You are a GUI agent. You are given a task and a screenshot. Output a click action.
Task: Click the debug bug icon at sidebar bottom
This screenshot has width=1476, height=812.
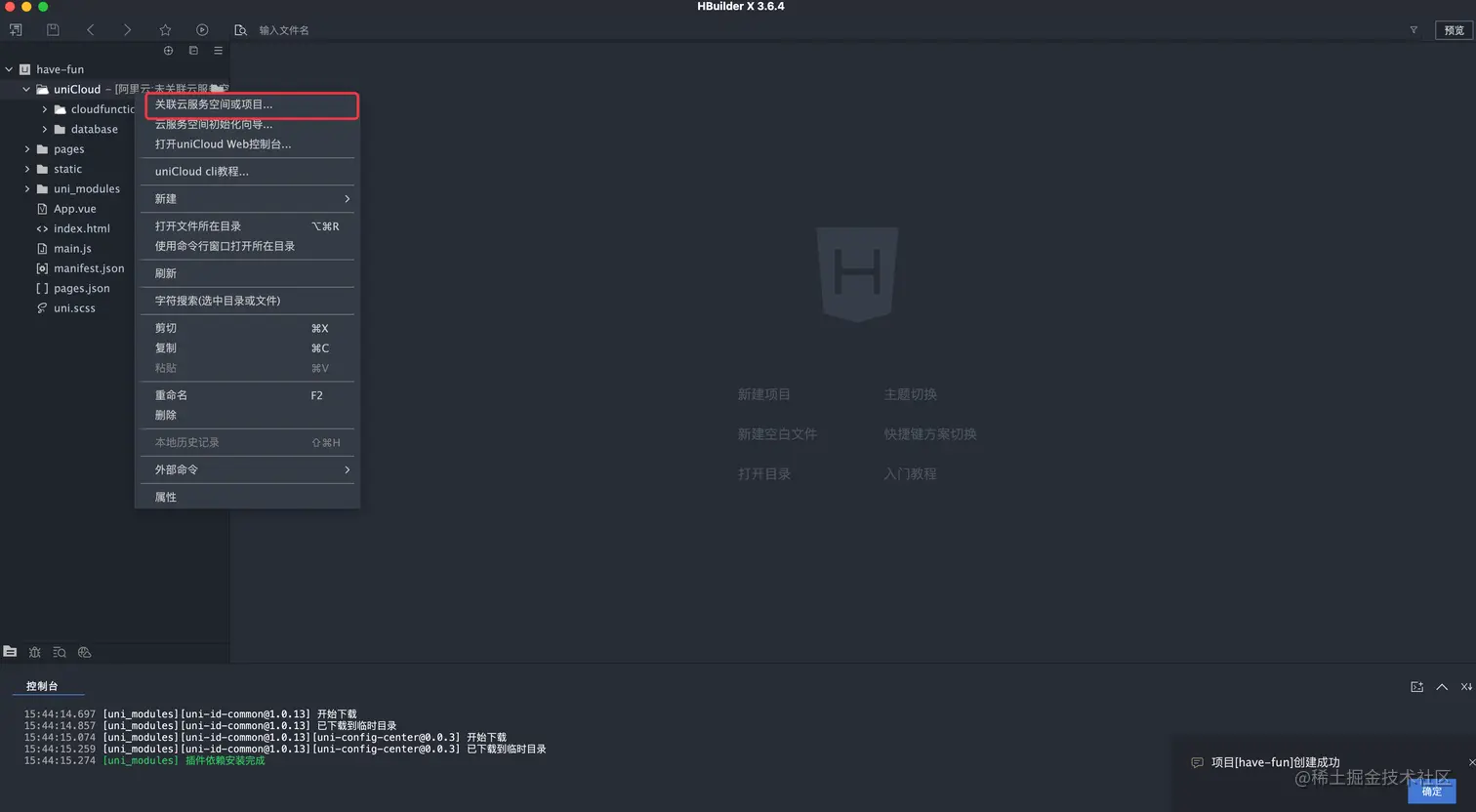(x=35, y=652)
